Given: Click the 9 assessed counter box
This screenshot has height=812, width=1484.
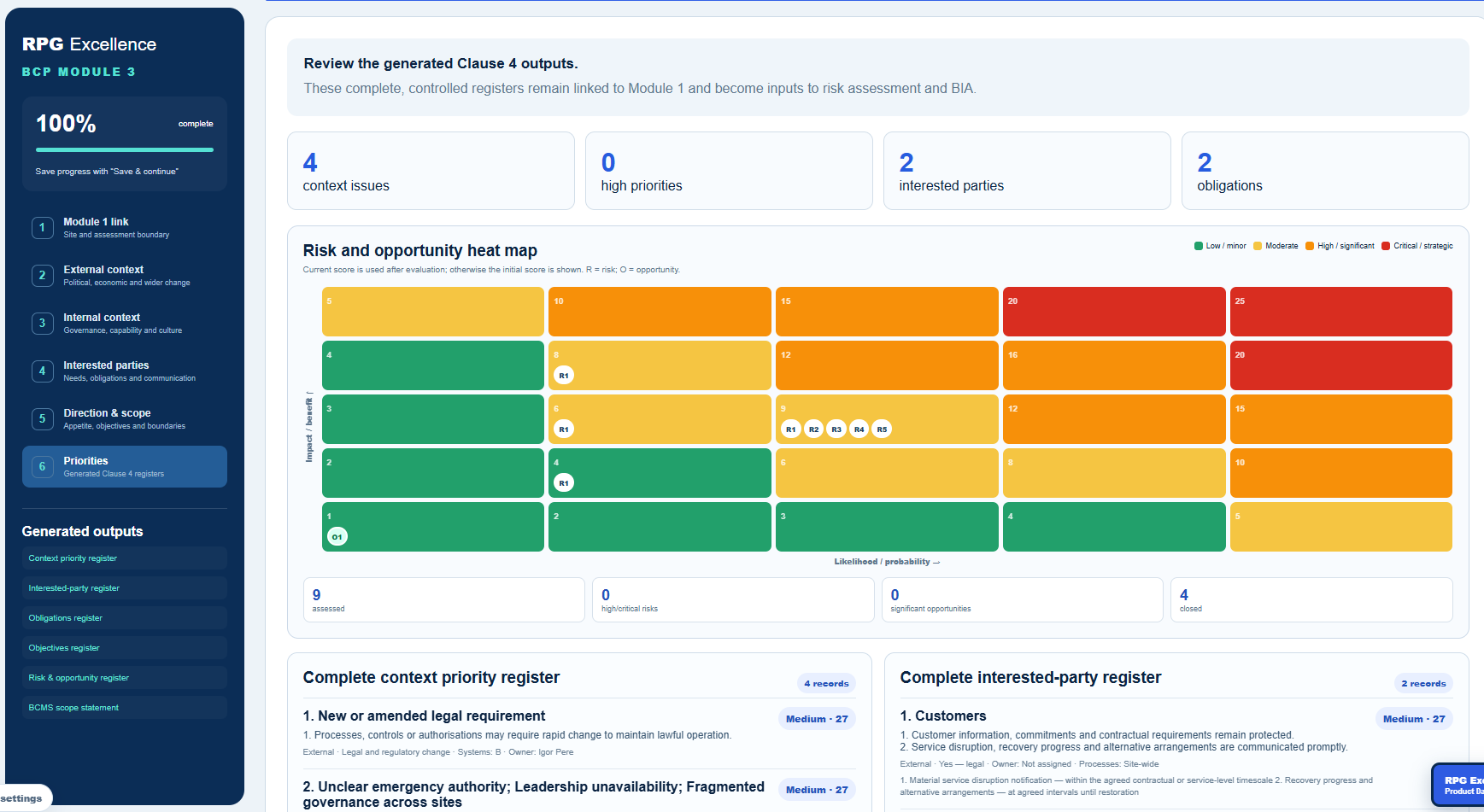Looking at the screenshot, I should click(x=444, y=599).
